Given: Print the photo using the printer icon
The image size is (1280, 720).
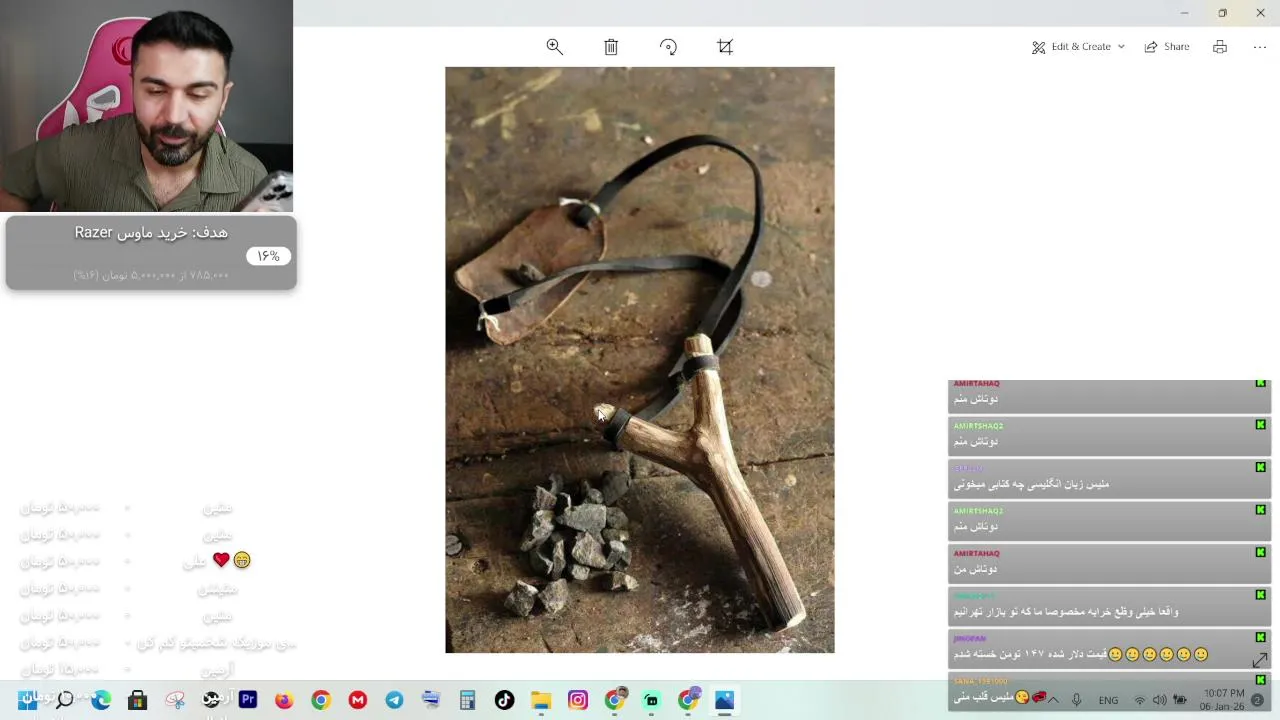Looking at the screenshot, I should point(1220,47).
